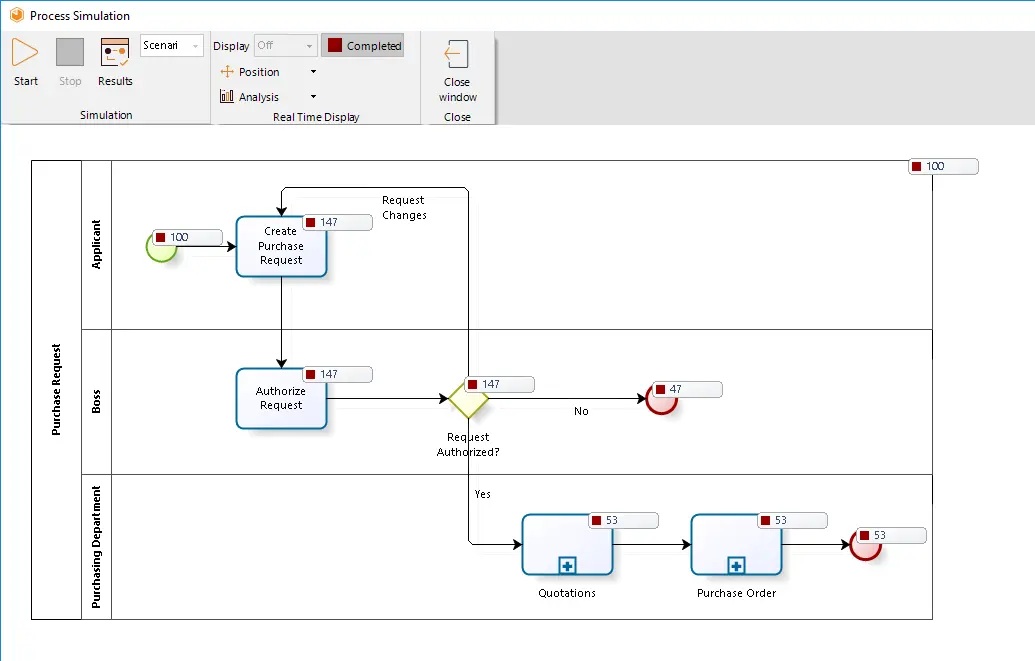Click the Request Changes flow label
Viewport: 1035px width, 661px height.
point(404,207)
